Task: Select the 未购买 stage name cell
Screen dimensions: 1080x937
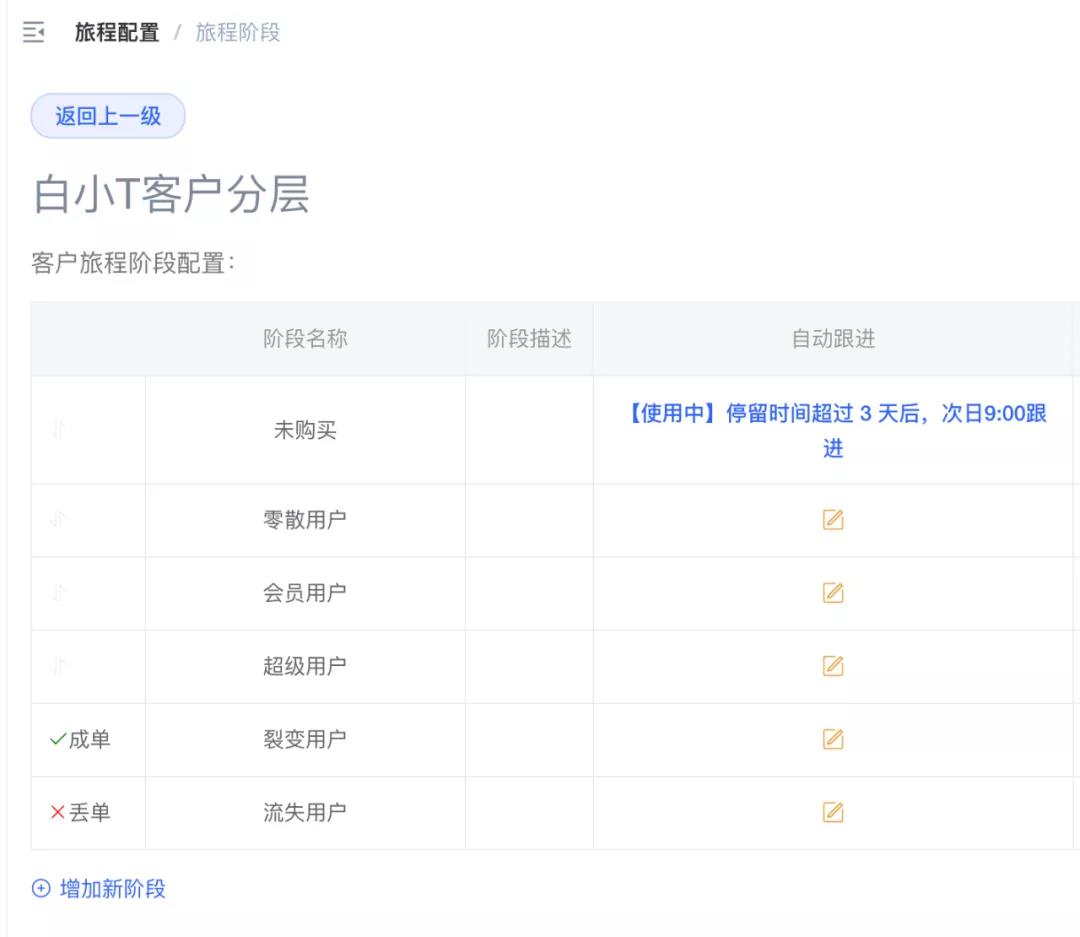Action: click(x=305, y=430)
